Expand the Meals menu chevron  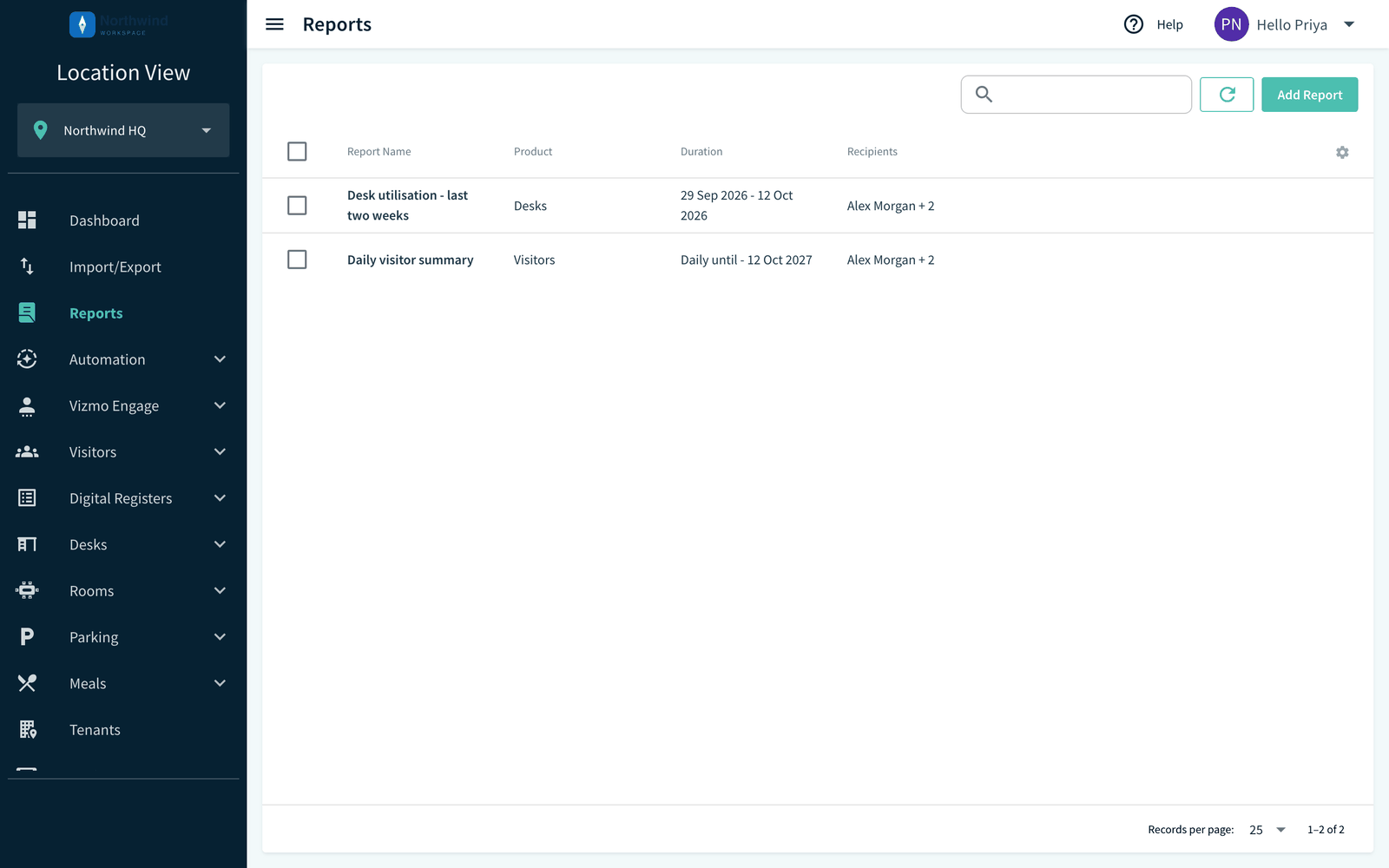221,683
